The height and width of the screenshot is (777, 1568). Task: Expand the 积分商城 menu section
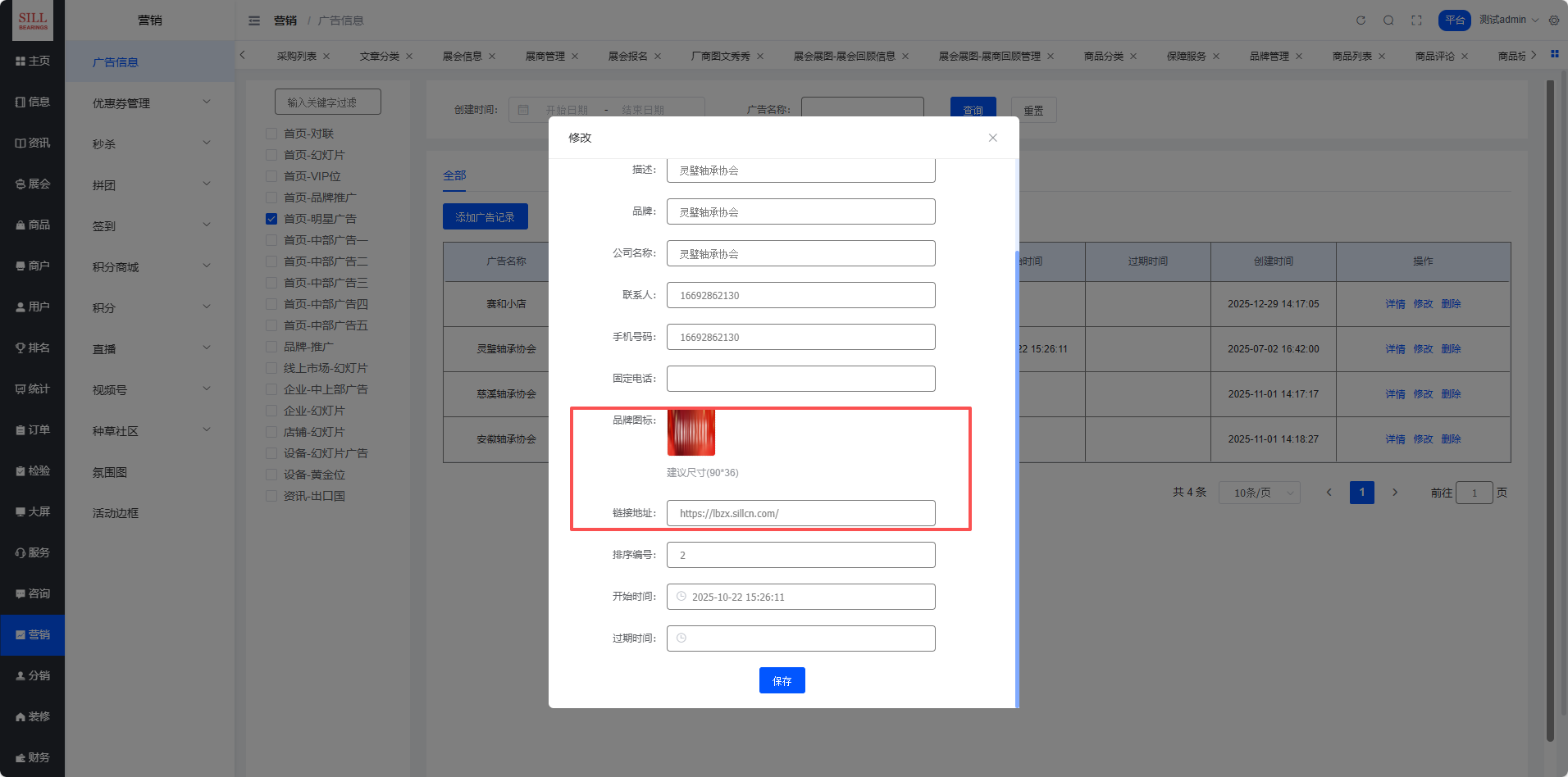(207, 266)
